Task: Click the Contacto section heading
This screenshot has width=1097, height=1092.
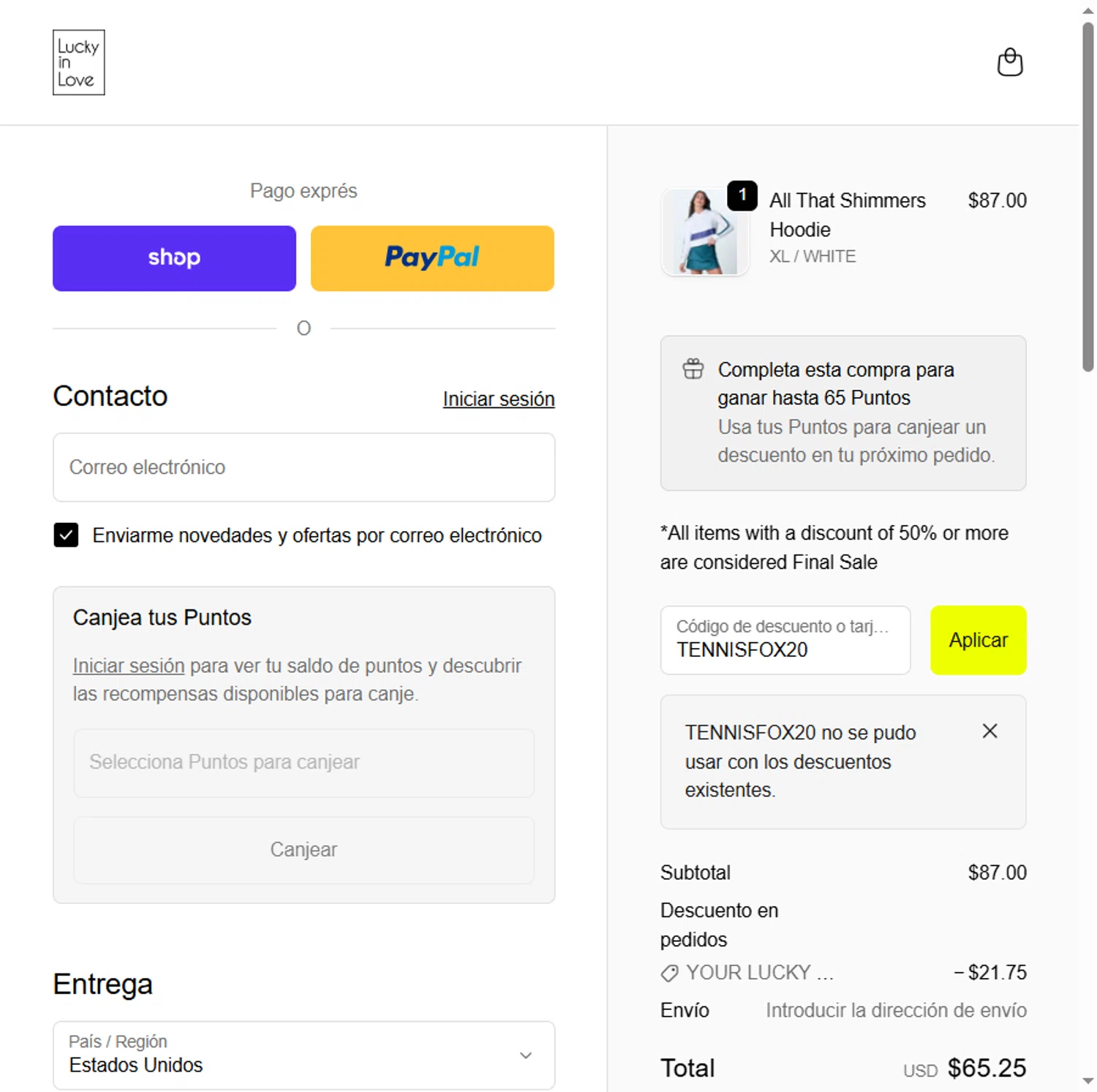Action: coord(110,396)
